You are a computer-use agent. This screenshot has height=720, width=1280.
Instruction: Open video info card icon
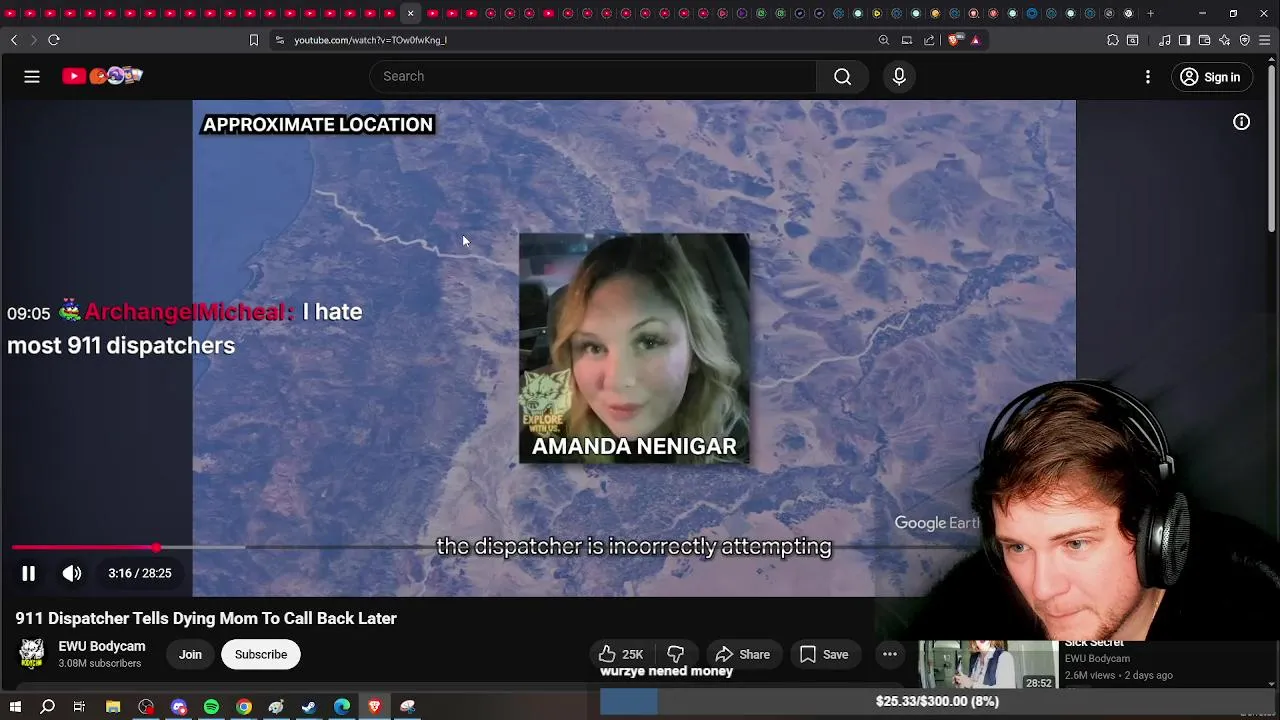tap(1241, 122)
